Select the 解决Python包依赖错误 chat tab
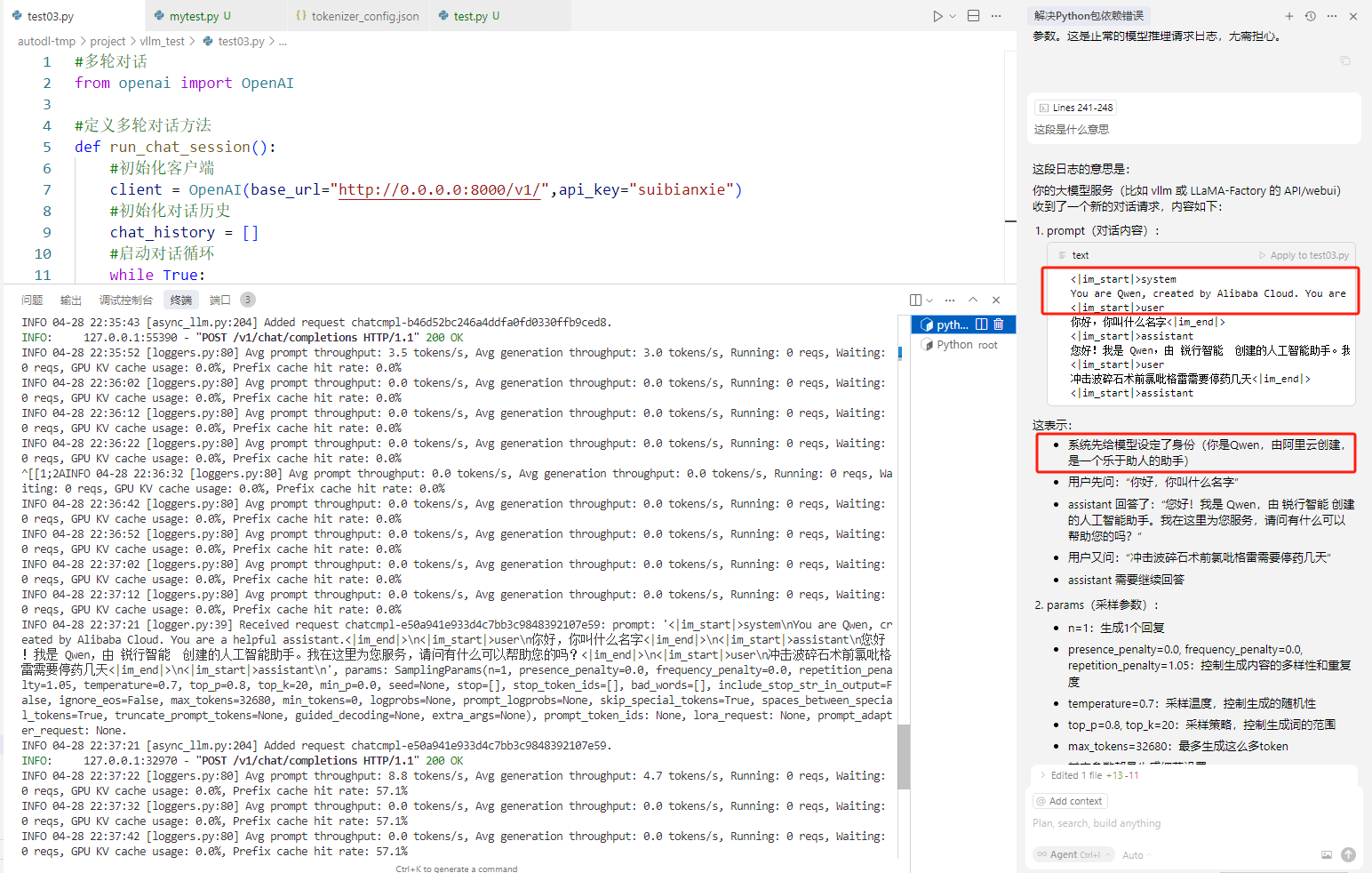Image resolution: width=1372 pixels, height=873 pixels. 1089,16
